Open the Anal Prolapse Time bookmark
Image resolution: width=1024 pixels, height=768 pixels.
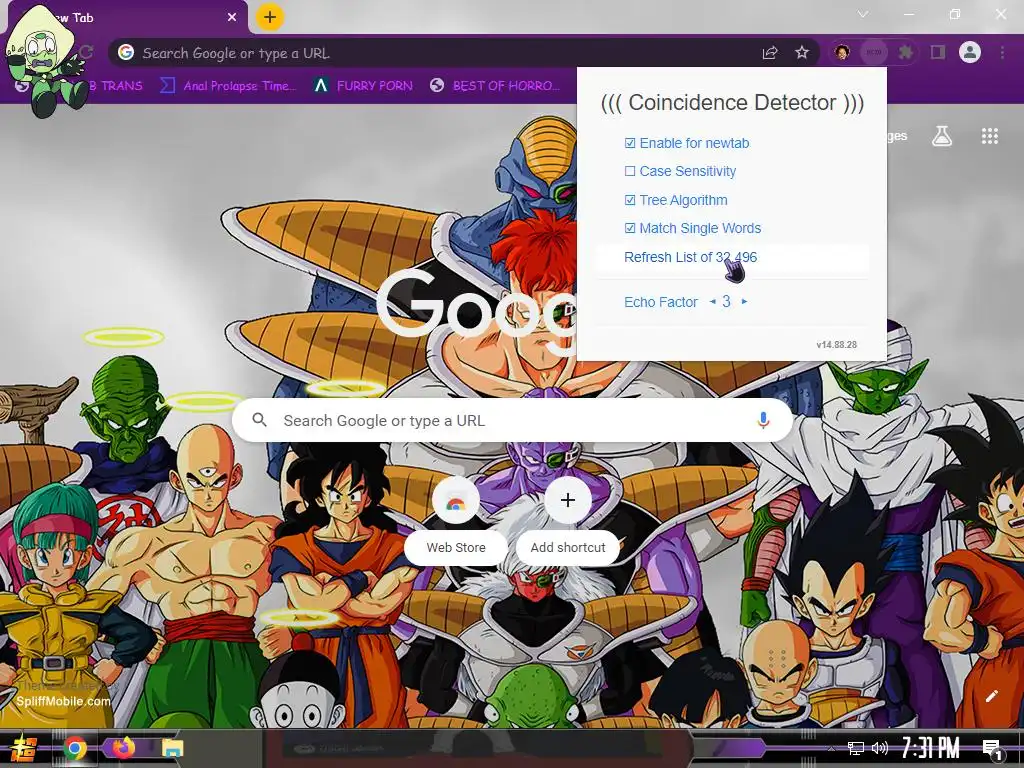(228, 86)
